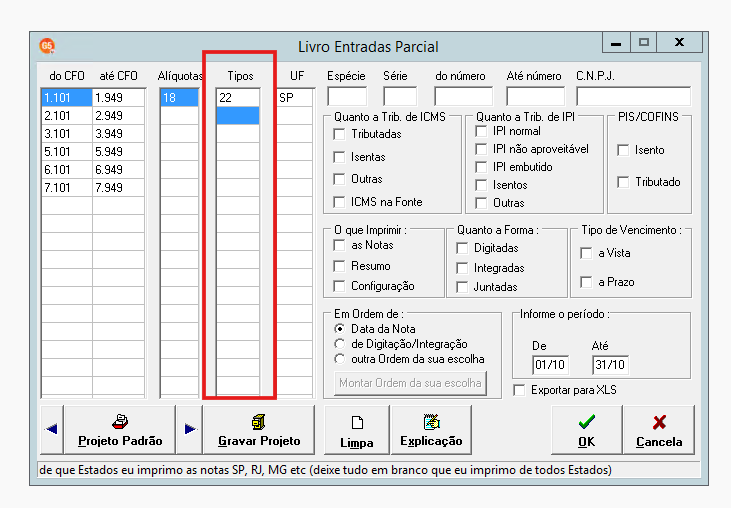
Task: Click the Cancela button
Action: [659, 429]
